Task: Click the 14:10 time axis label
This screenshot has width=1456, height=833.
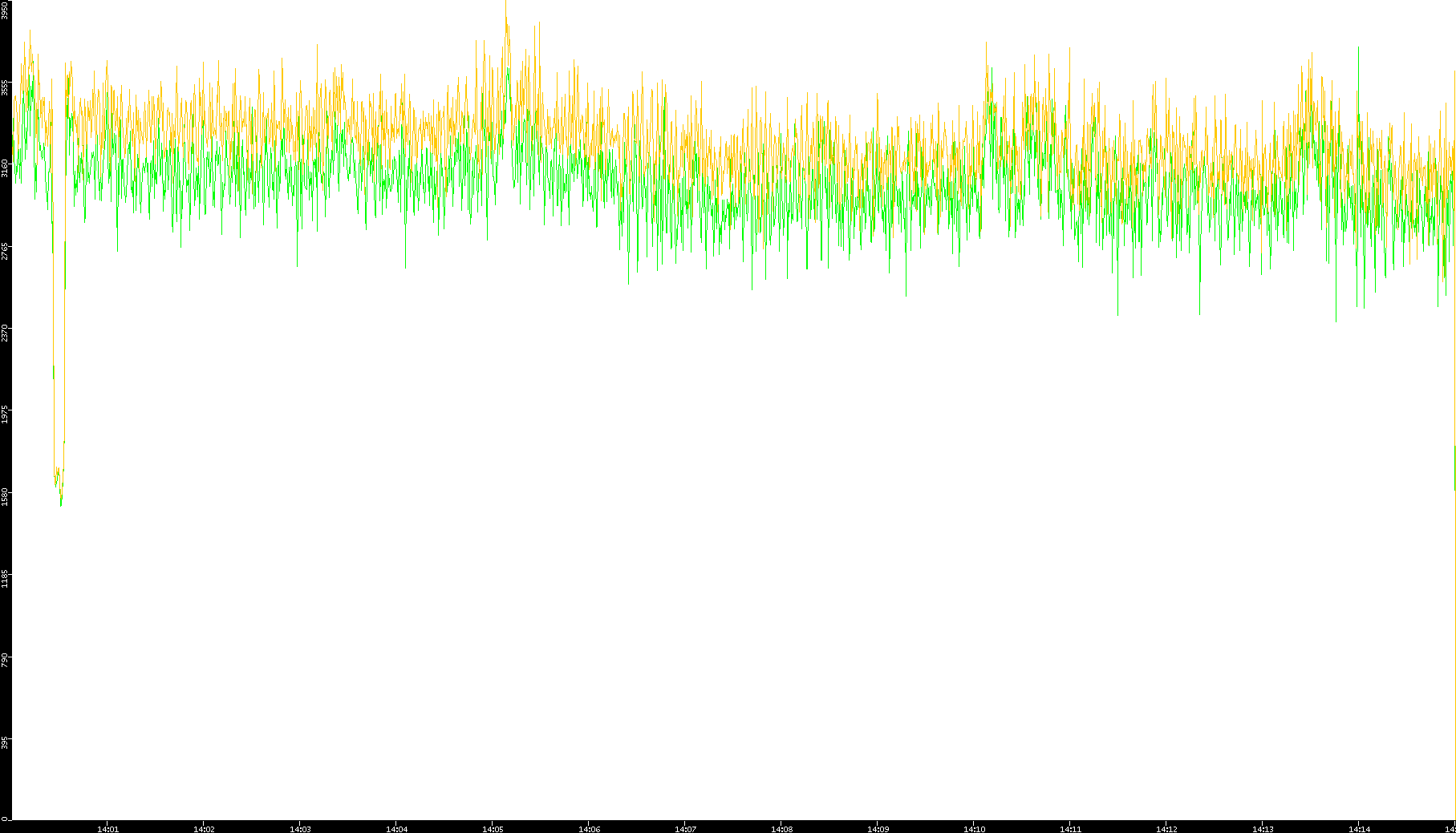Action: [974, 829]
